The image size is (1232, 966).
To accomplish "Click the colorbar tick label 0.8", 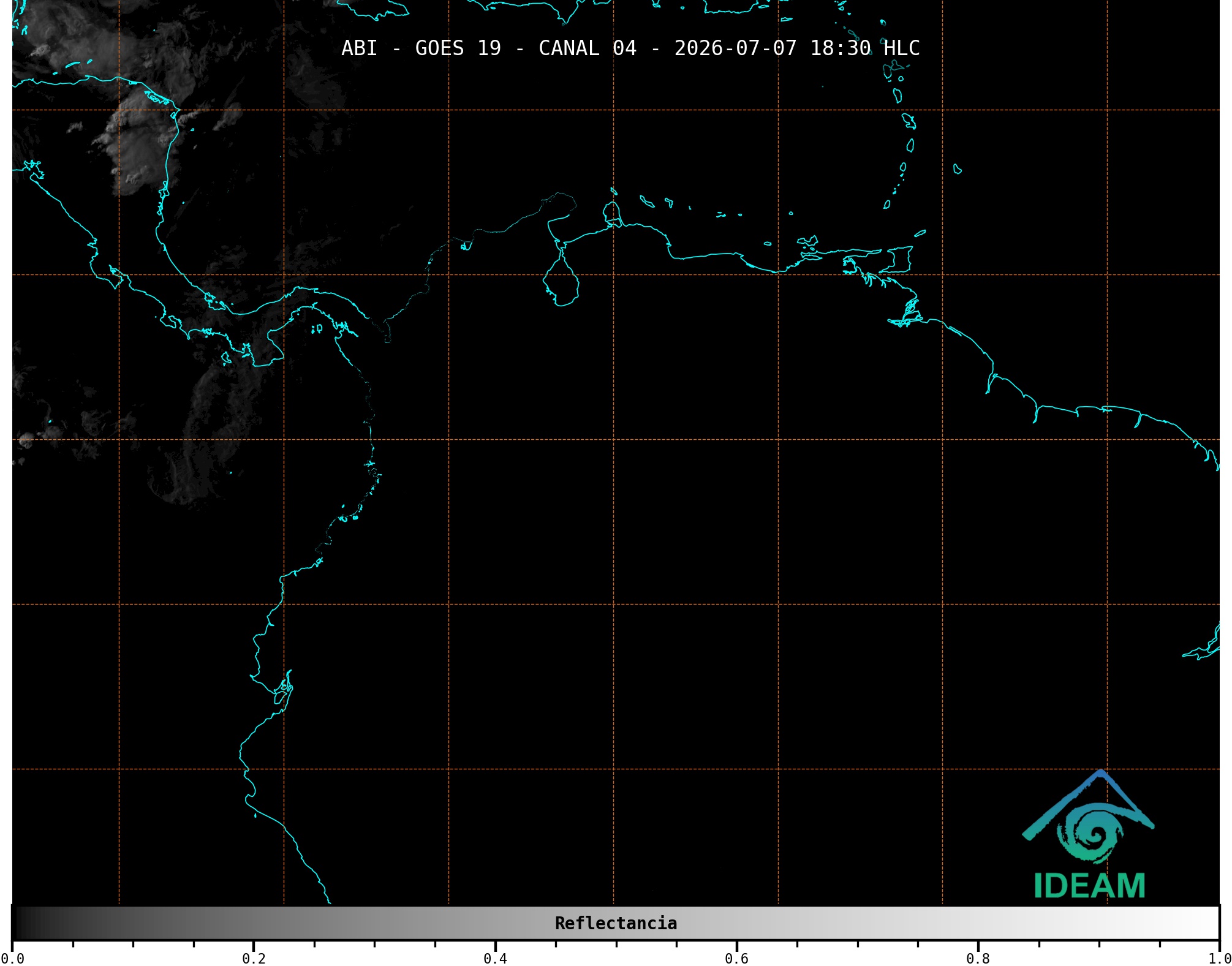I will point(978,959).
